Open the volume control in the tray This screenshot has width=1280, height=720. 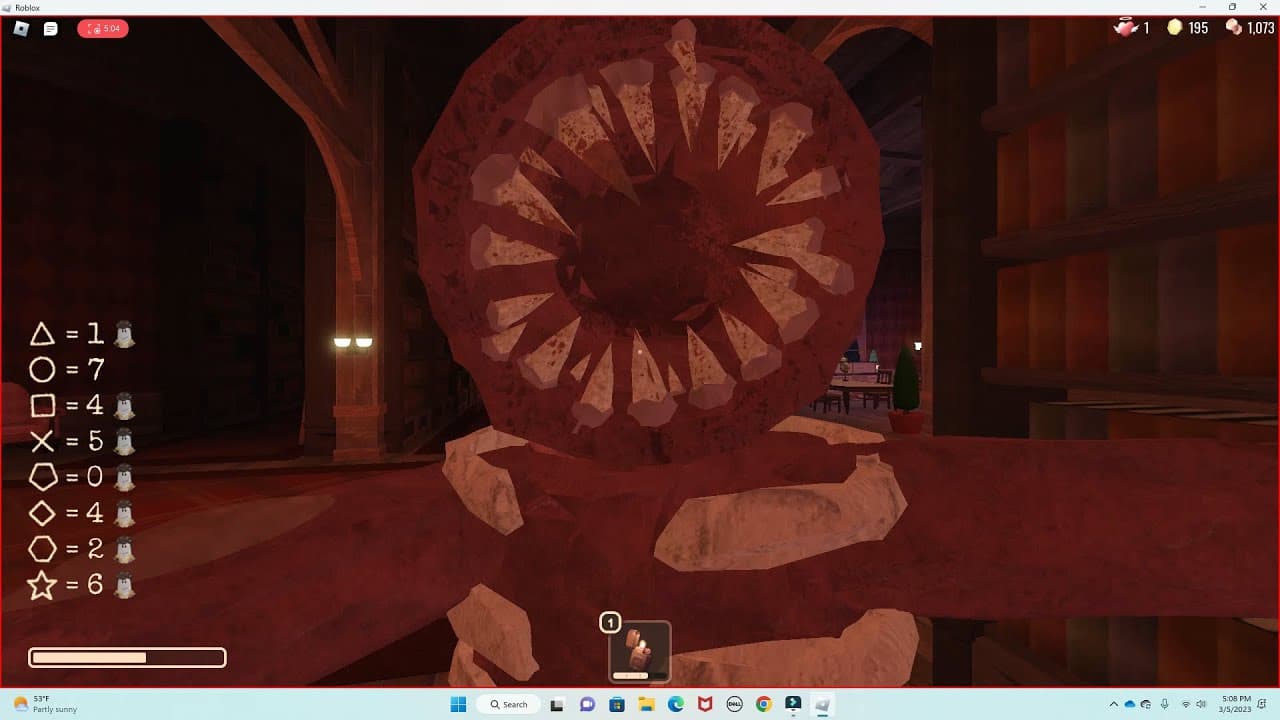point(1201,704)
